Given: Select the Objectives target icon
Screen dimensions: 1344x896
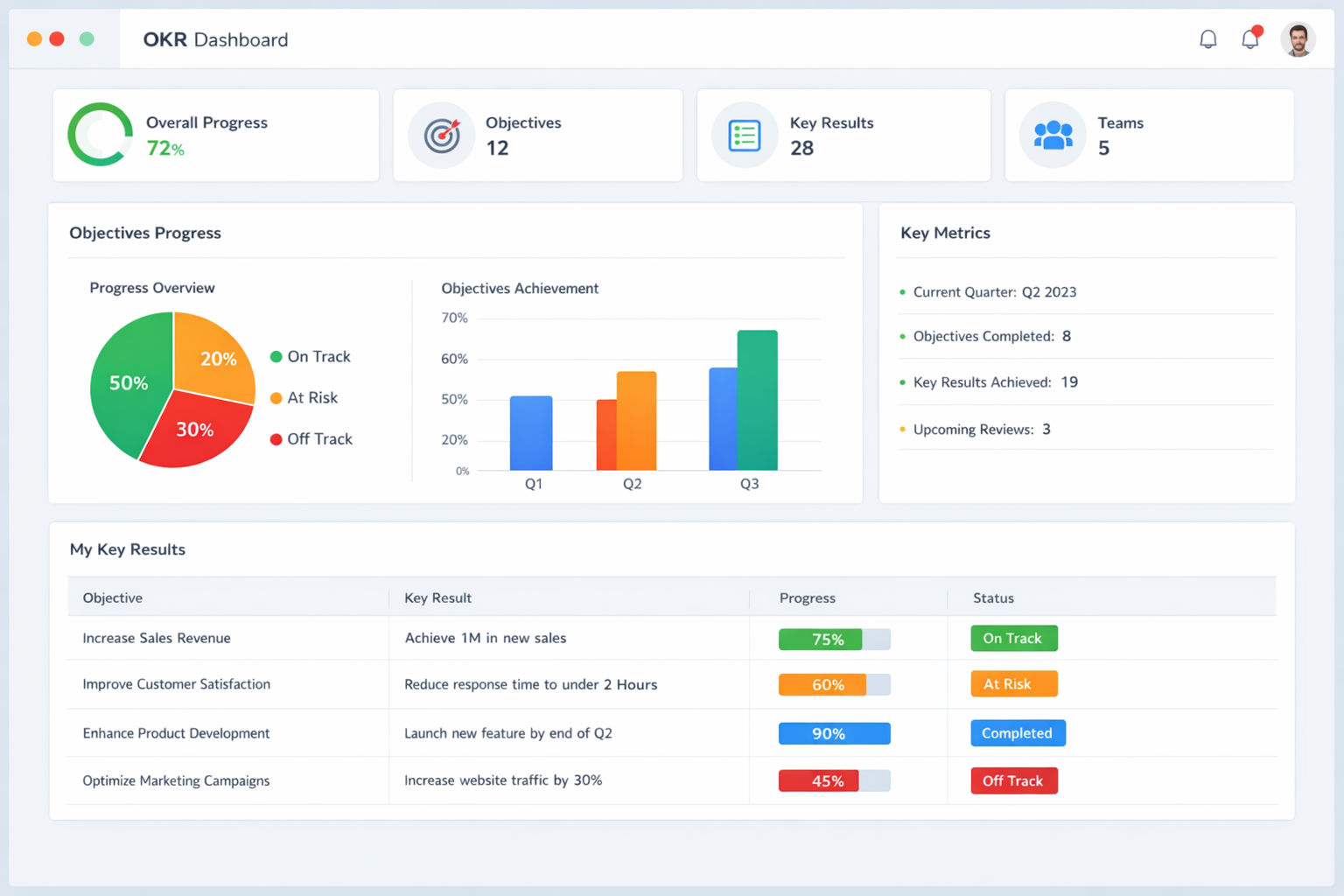Looking at the screenshot, I should pyautogui.click(x=441, y=136).
